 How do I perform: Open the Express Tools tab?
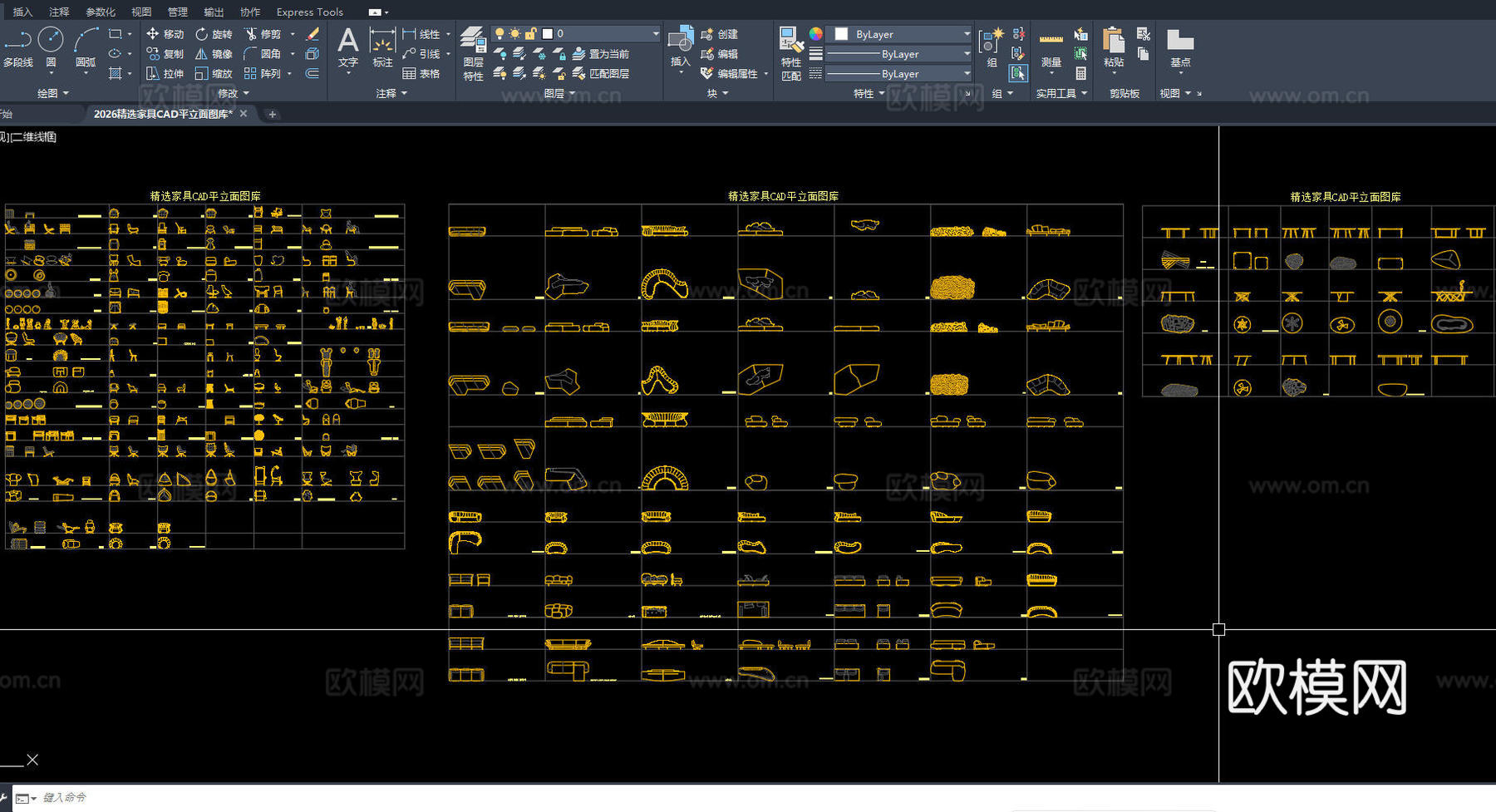[x=310, y=12]
